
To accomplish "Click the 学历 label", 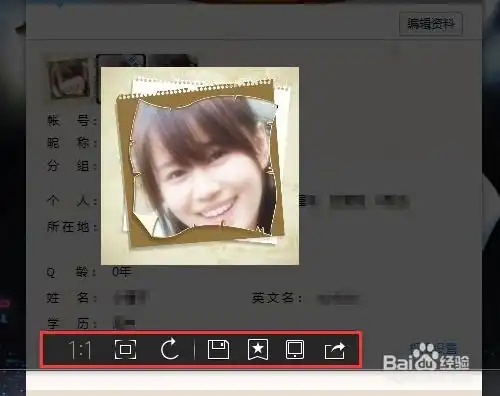I will pos(71,323).
